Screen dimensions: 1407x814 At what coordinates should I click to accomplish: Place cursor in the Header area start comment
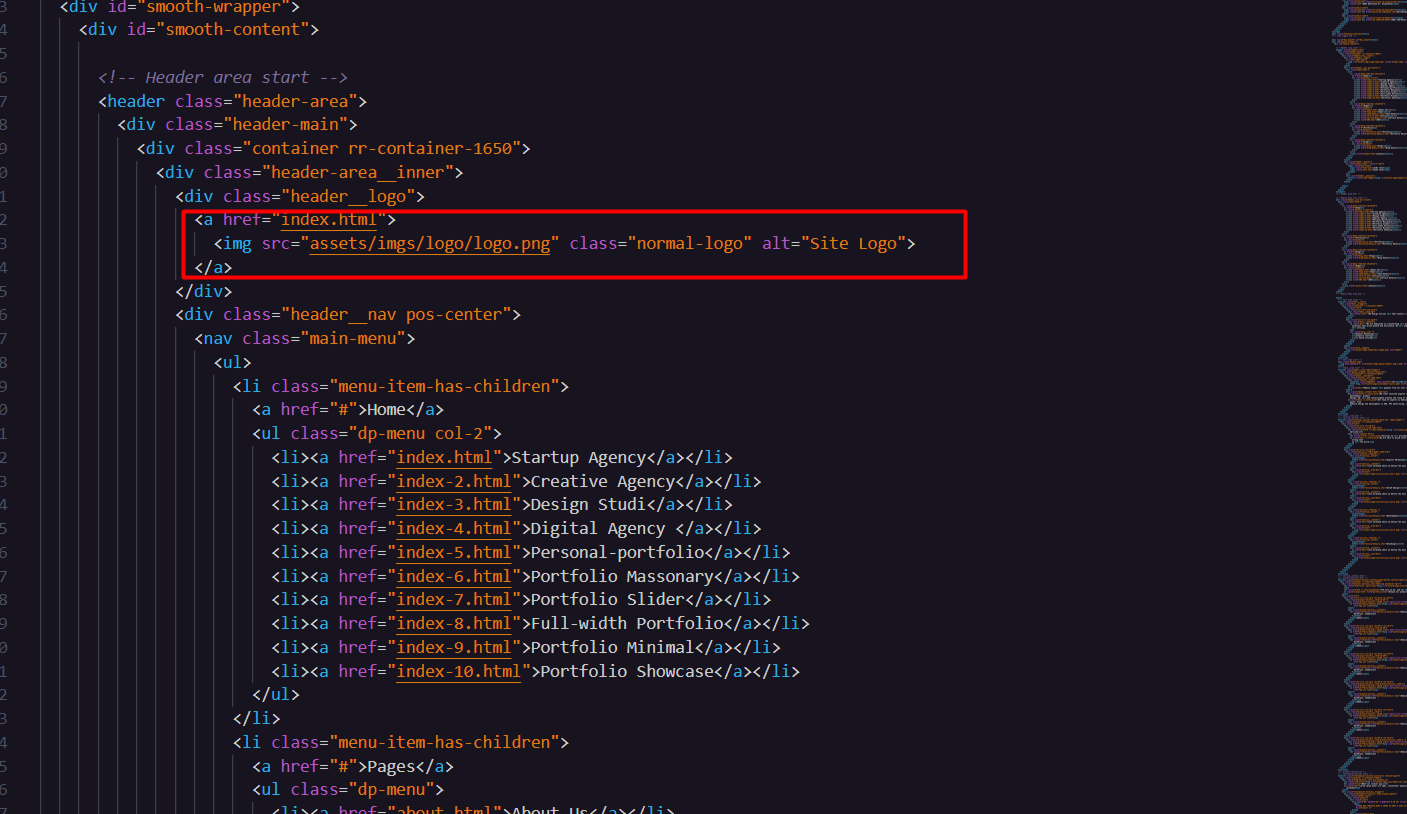[x=222, y=77]
